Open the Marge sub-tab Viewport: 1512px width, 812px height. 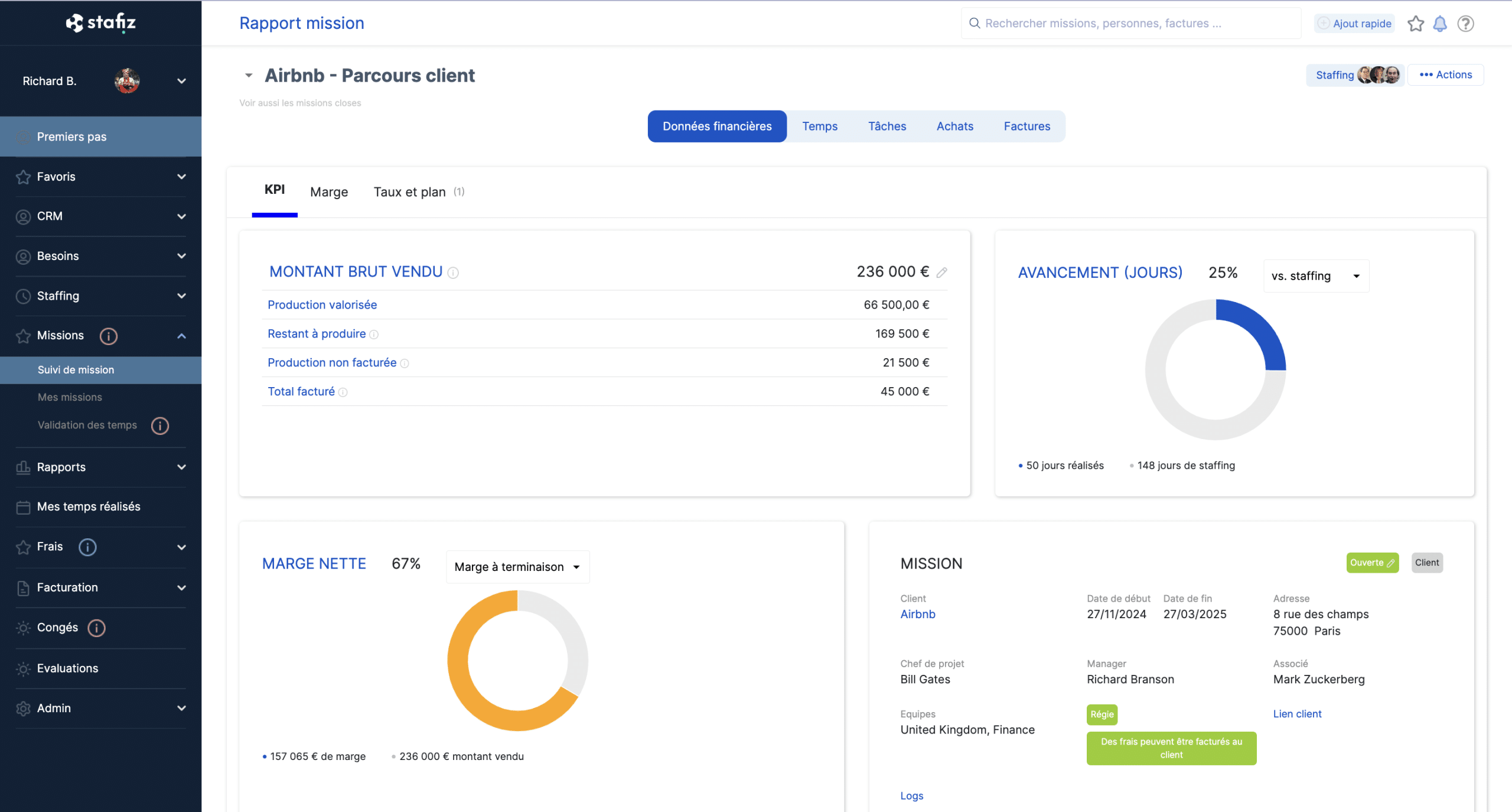(329, 192)
